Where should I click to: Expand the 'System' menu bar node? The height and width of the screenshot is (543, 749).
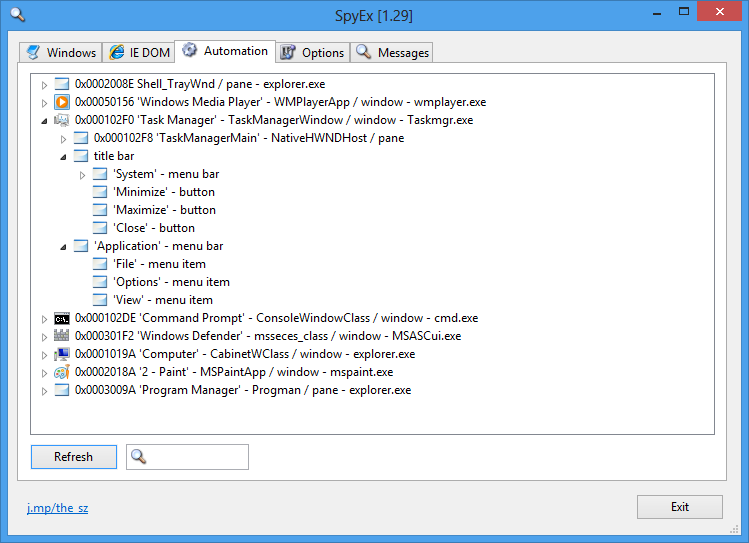coord(83,175)
